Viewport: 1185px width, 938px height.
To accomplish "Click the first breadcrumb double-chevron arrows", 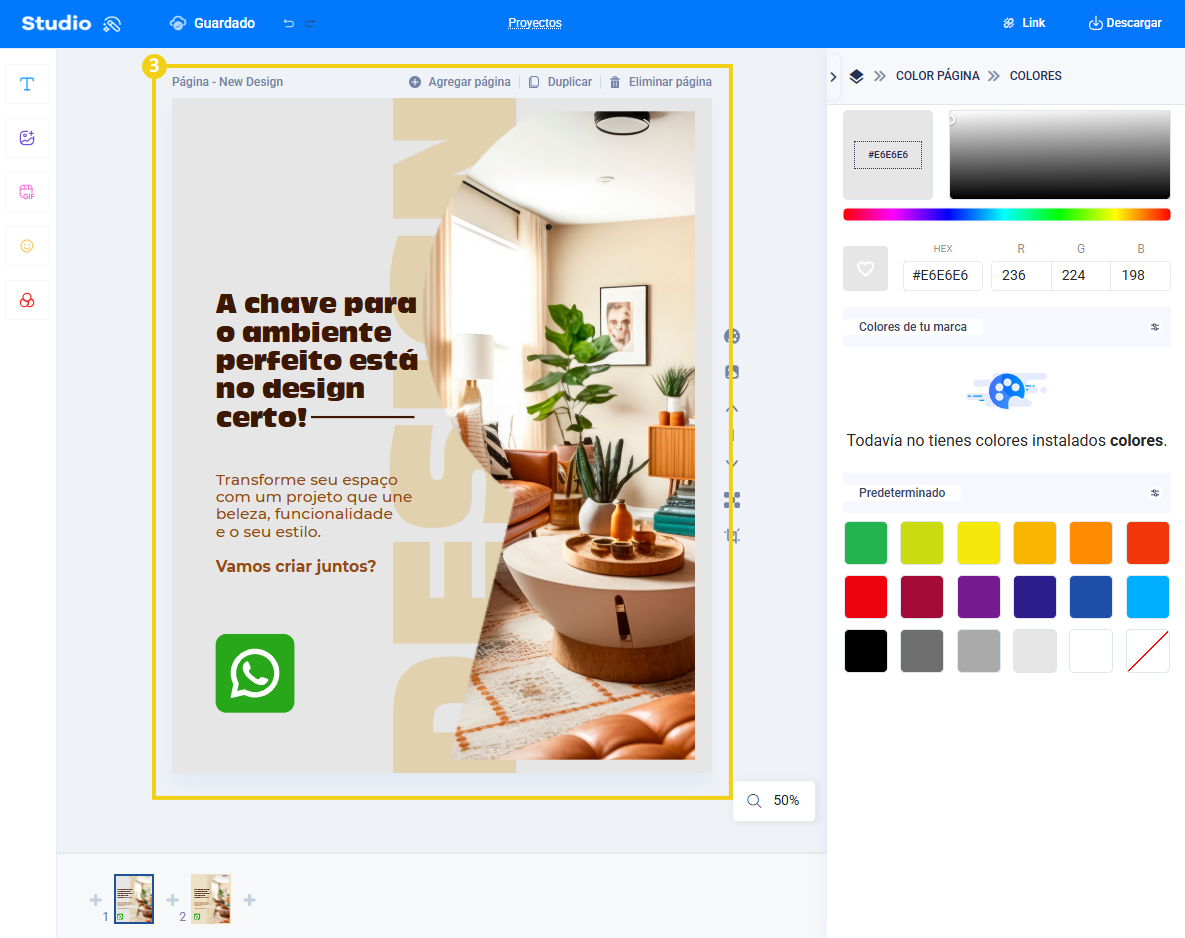I will tap(880, 76).
